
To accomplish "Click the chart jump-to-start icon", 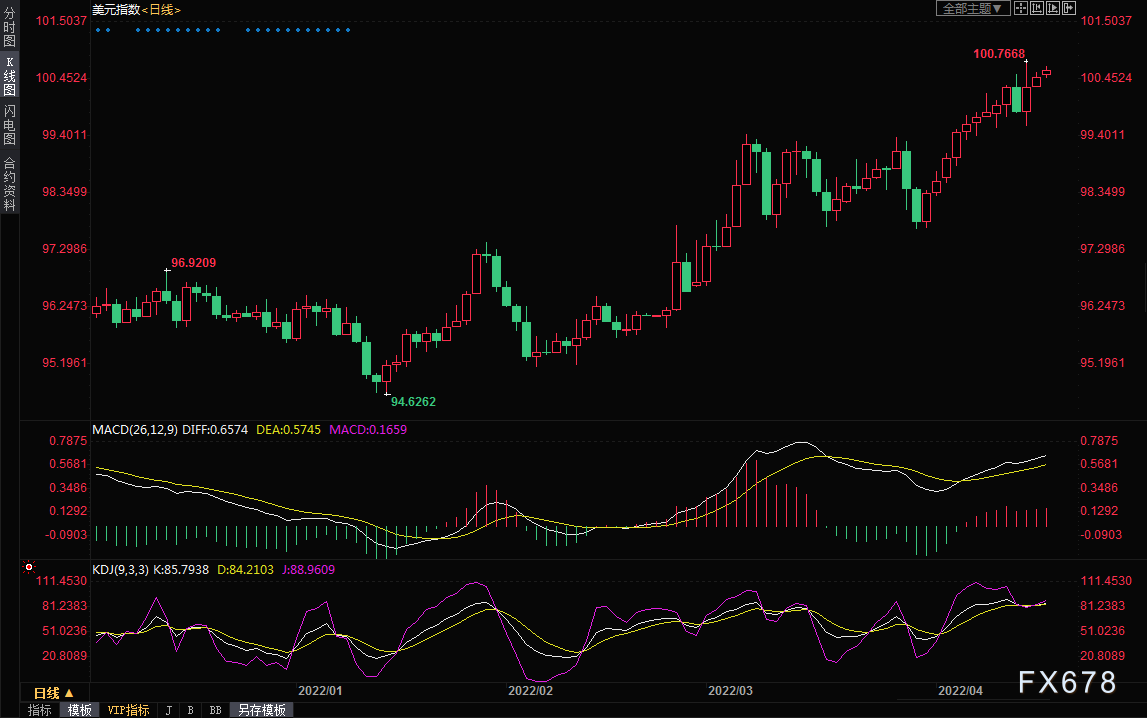I will pos(1037,8).
